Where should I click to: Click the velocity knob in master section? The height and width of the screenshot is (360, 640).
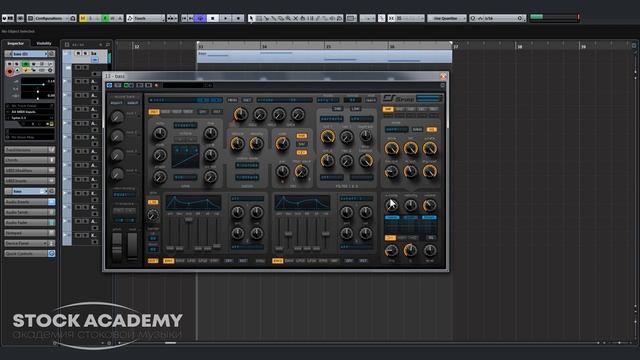point(411,205)
